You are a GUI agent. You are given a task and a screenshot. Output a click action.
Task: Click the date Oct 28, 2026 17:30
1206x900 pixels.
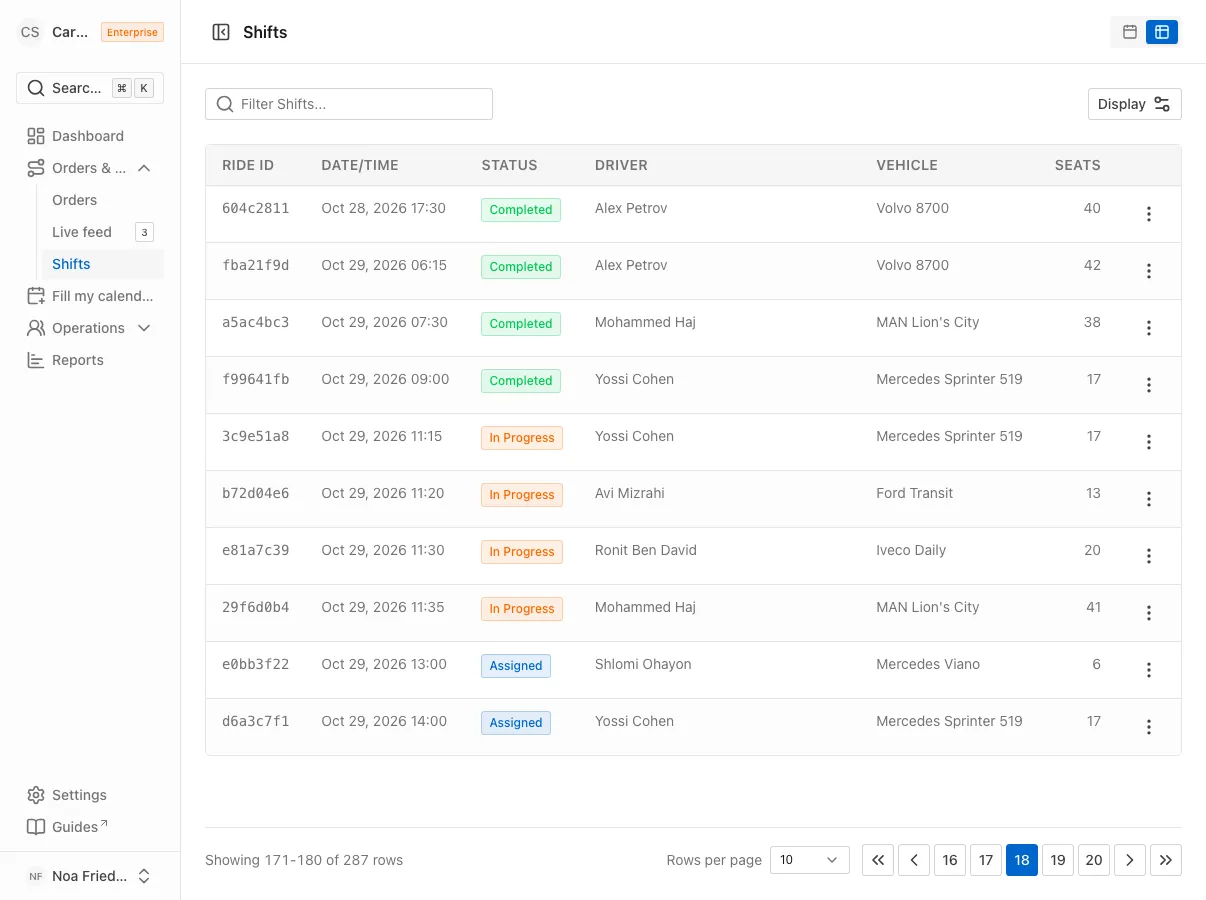384,208
